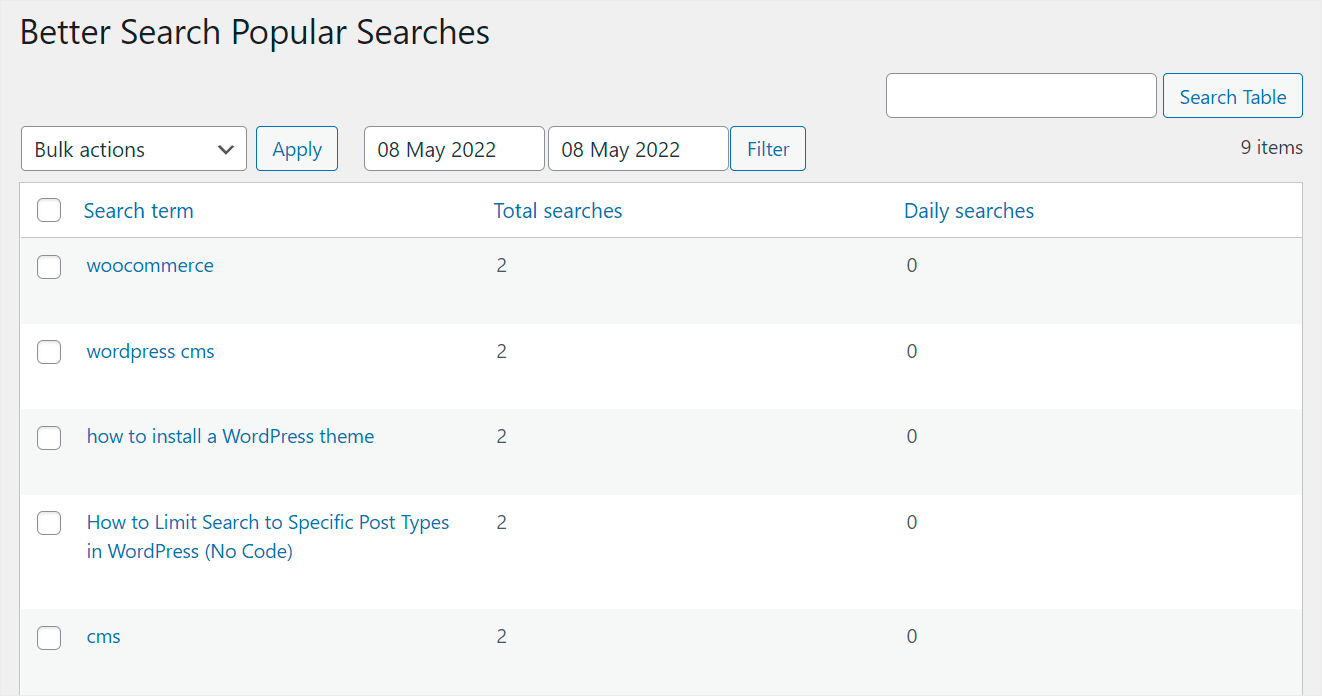
Task: Click daily searches value in woocommerce row
Action: 912,265
